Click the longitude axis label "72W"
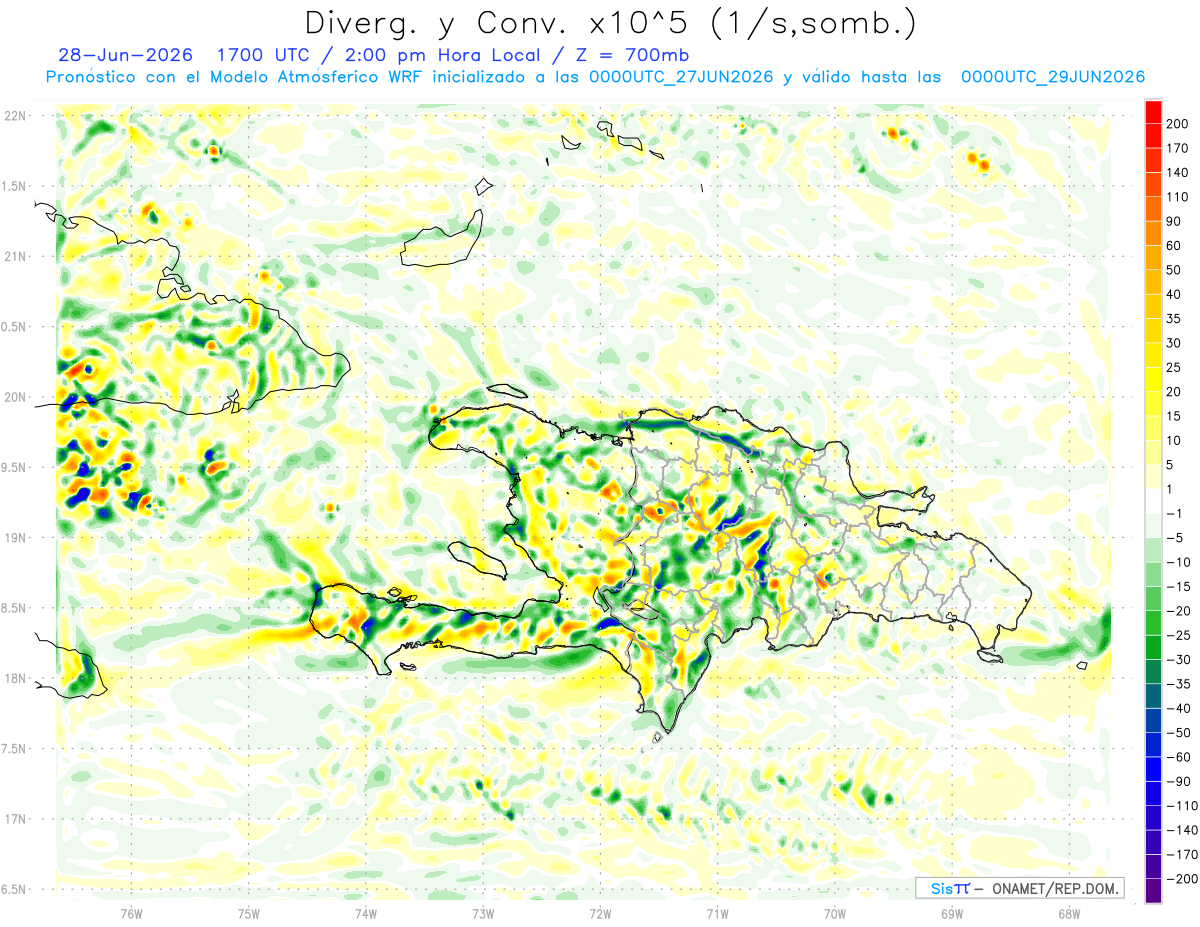 [600, 912]
